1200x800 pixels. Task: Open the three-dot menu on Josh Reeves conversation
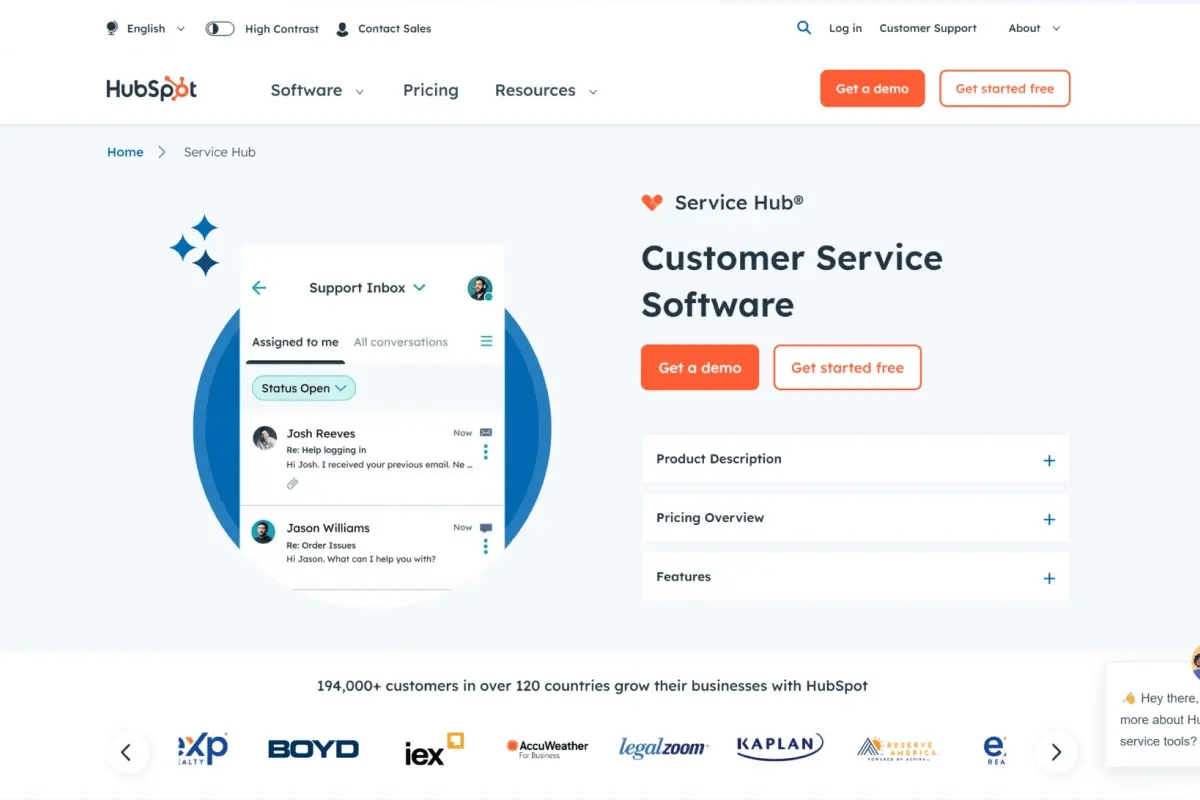[486, 451]
